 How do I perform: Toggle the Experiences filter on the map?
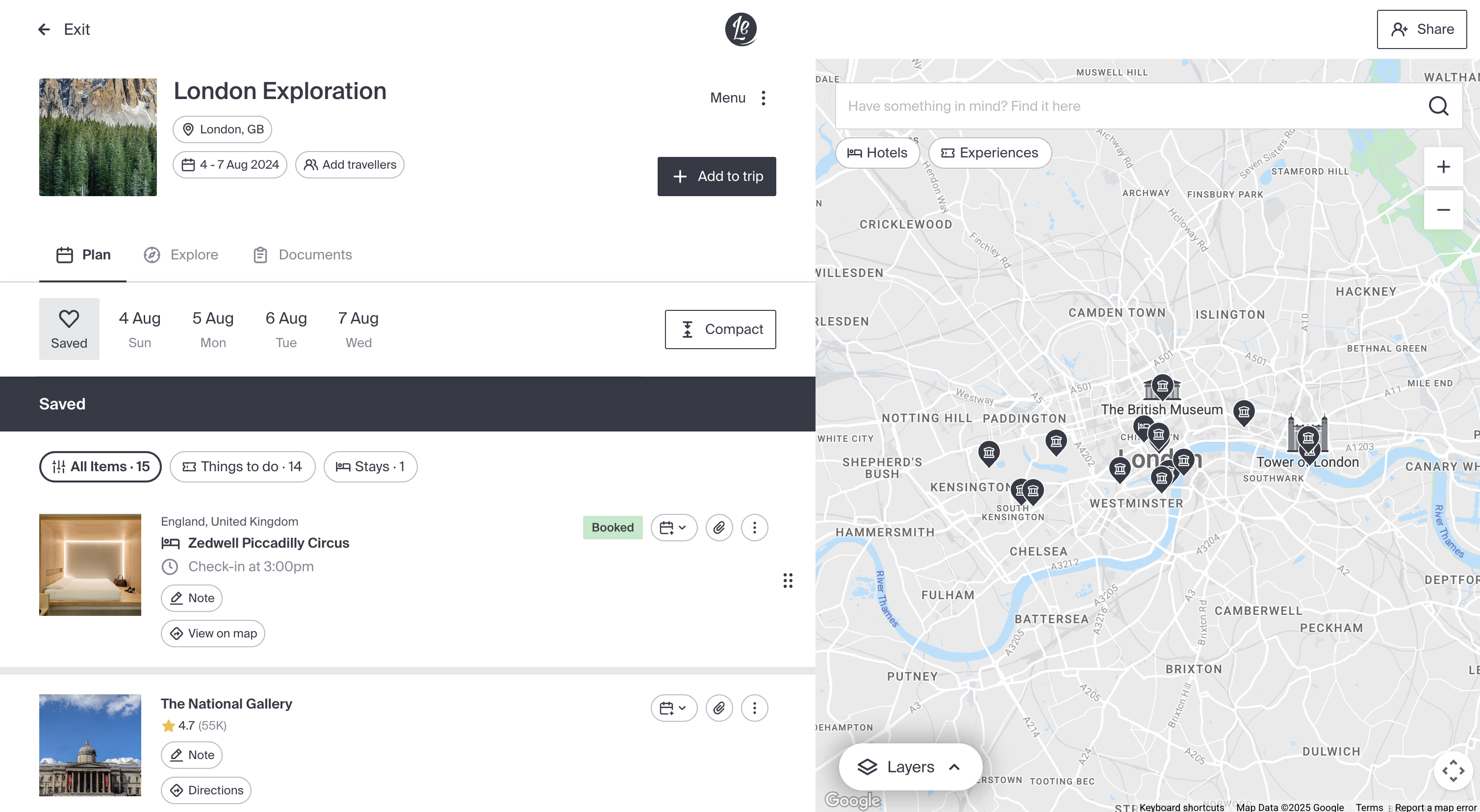(989, 152)
